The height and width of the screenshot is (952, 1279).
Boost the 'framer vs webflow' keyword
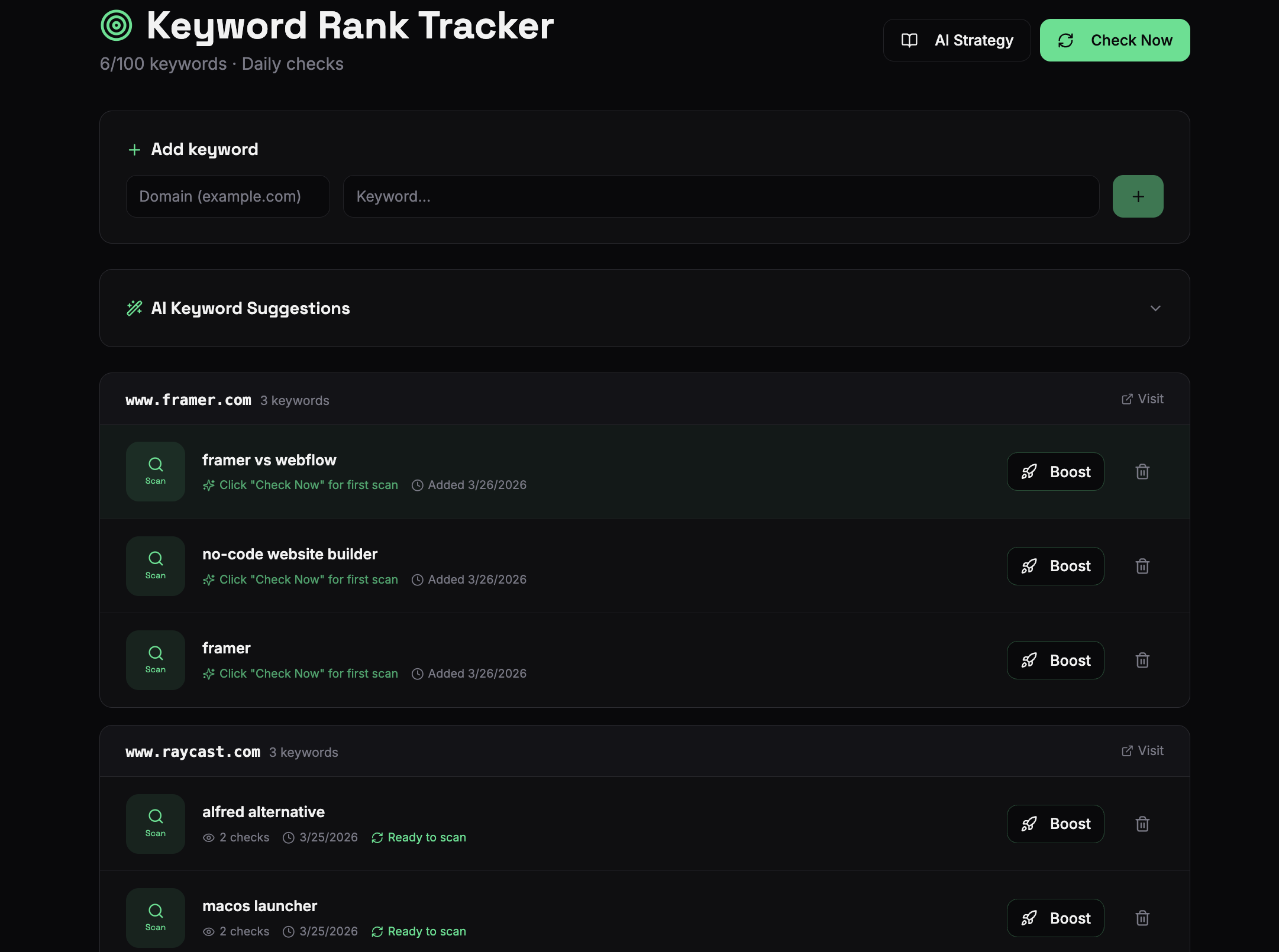pyautogui.click(x=1055, y=471)
